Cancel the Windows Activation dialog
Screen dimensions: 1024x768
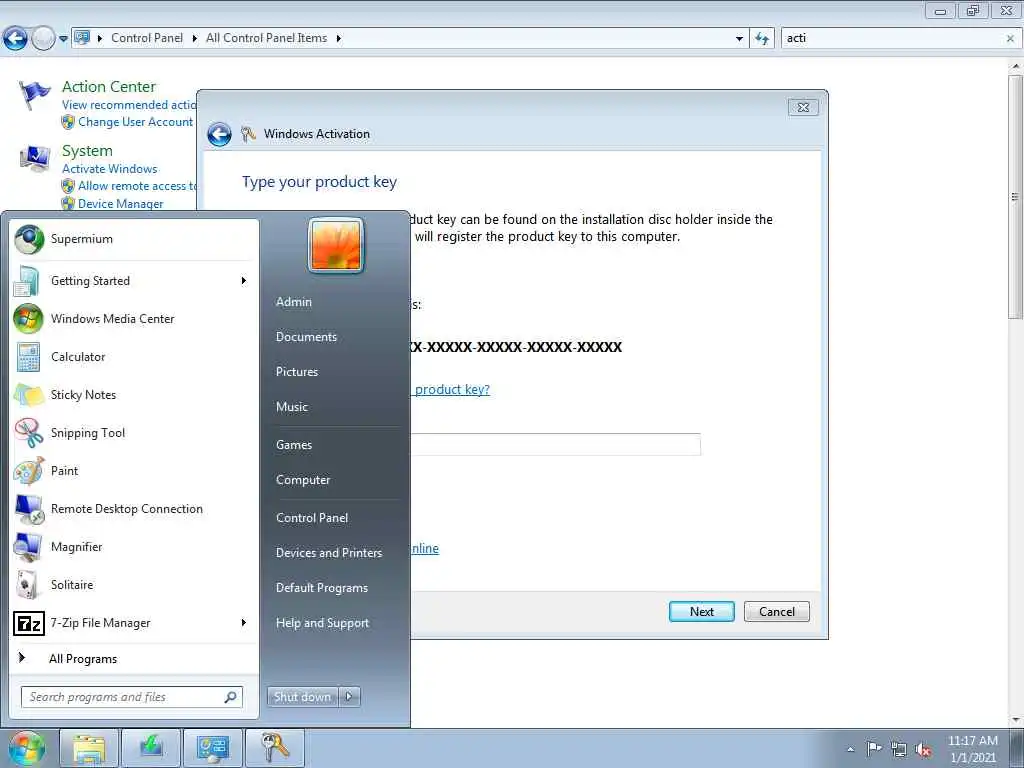tap(776, 612)
